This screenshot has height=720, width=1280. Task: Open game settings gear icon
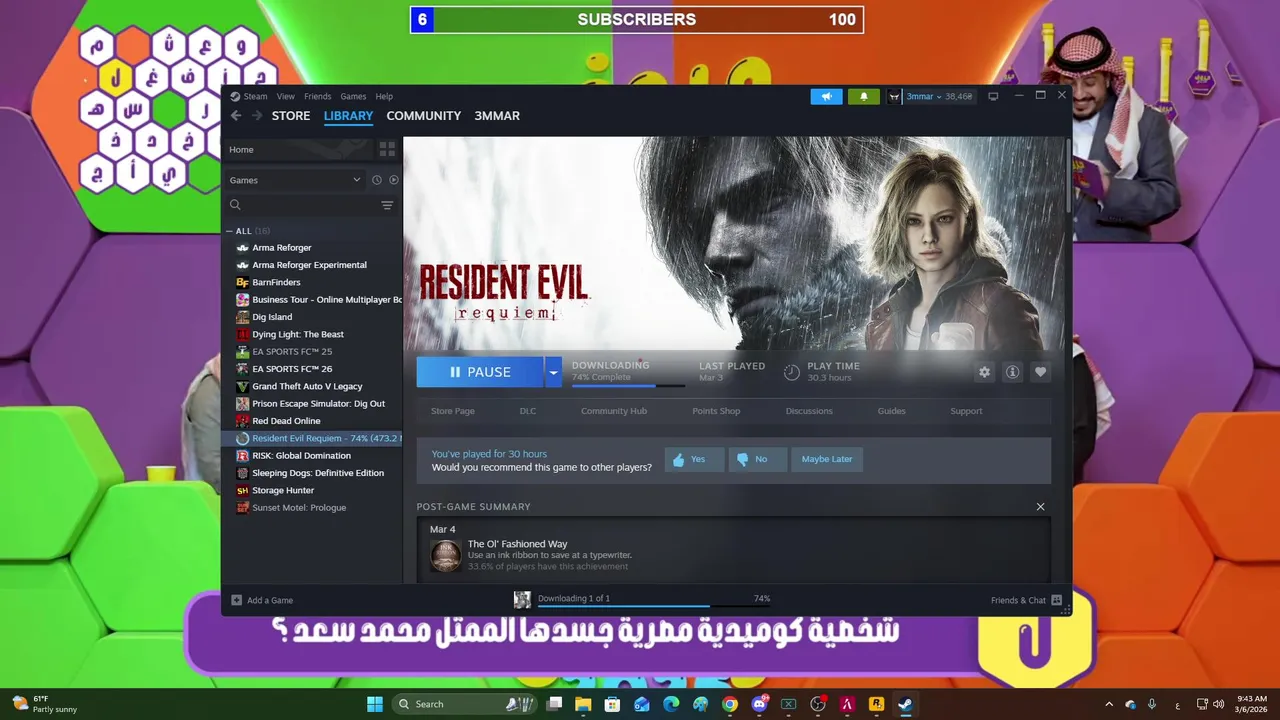click(984, 372)
